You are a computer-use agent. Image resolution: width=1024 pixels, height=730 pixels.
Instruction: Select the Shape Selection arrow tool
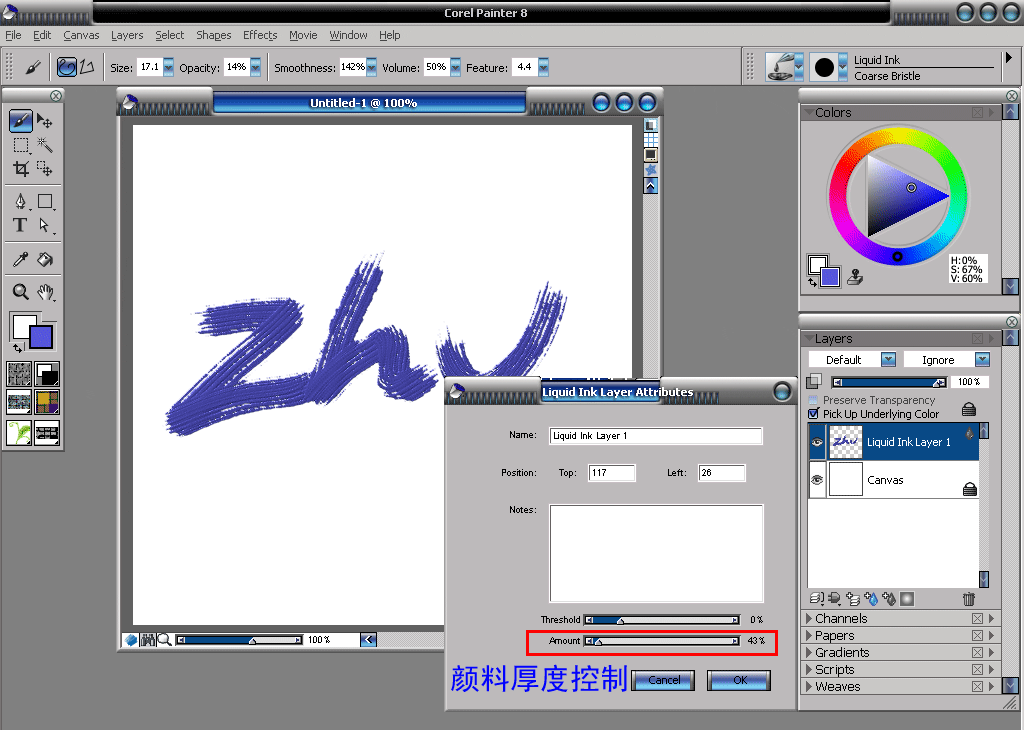pyautogui.click(x=44, y=225)
